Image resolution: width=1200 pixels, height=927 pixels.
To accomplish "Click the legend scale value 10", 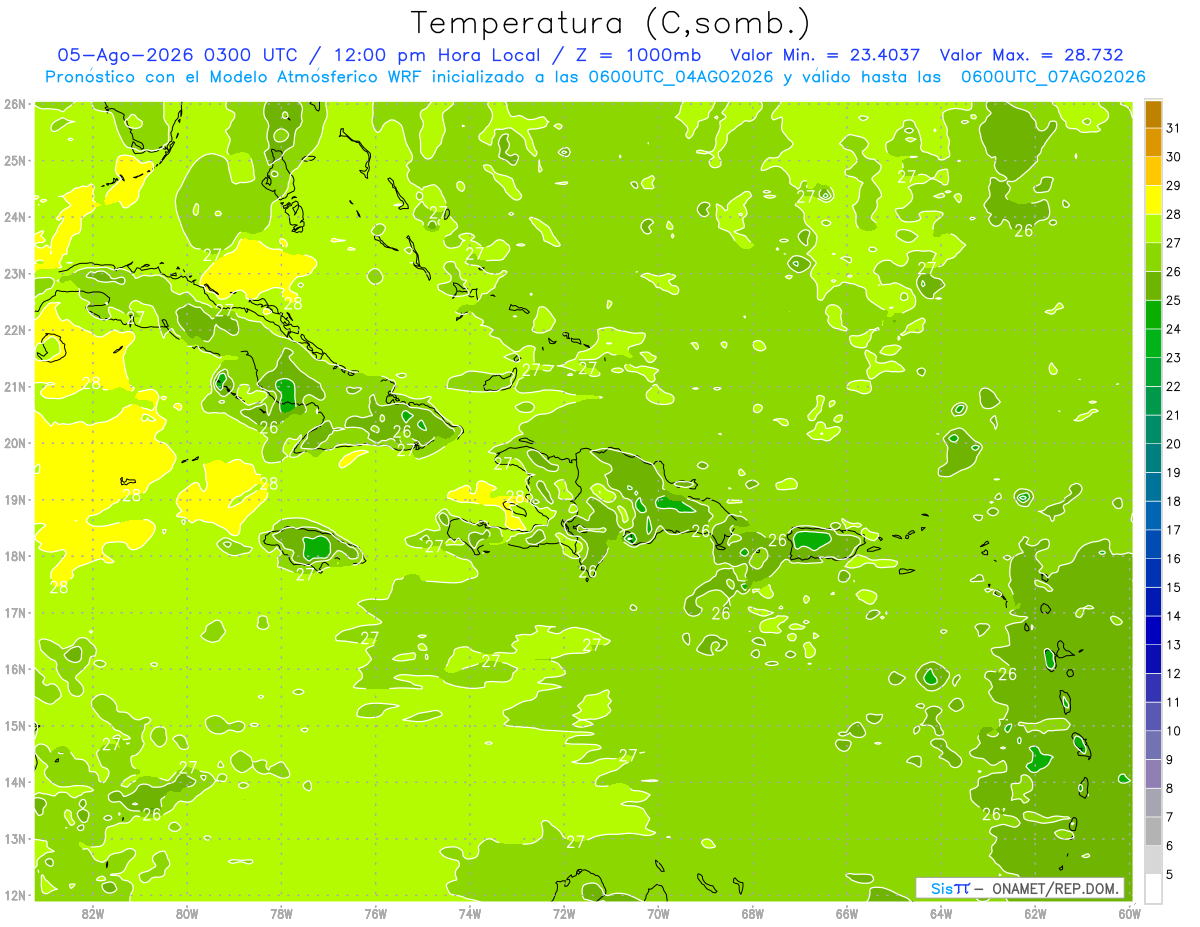I will pos(1173,731).
